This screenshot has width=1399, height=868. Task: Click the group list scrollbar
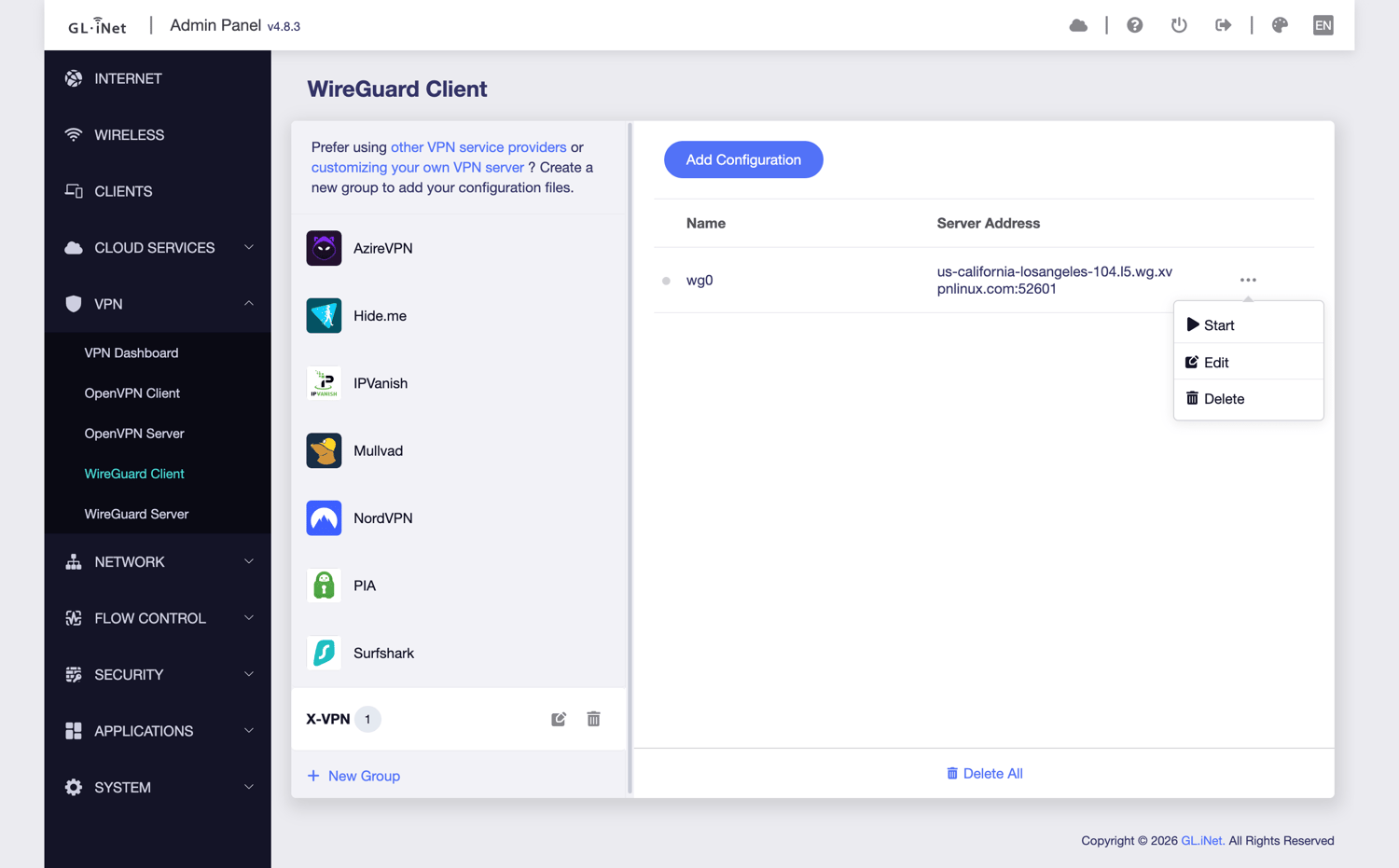(x=630, y=459)
